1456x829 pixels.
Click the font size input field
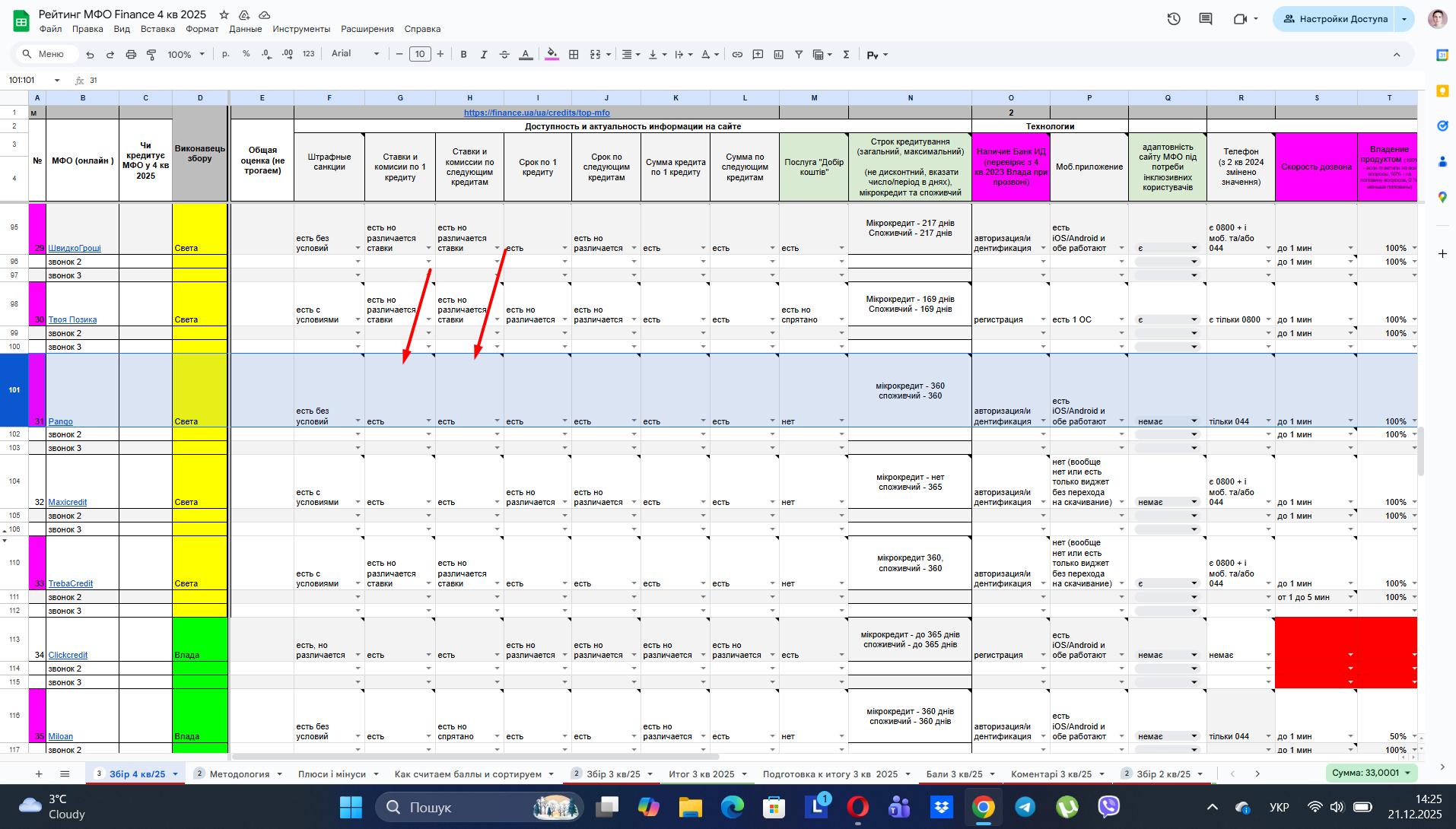tap(420, 54)
